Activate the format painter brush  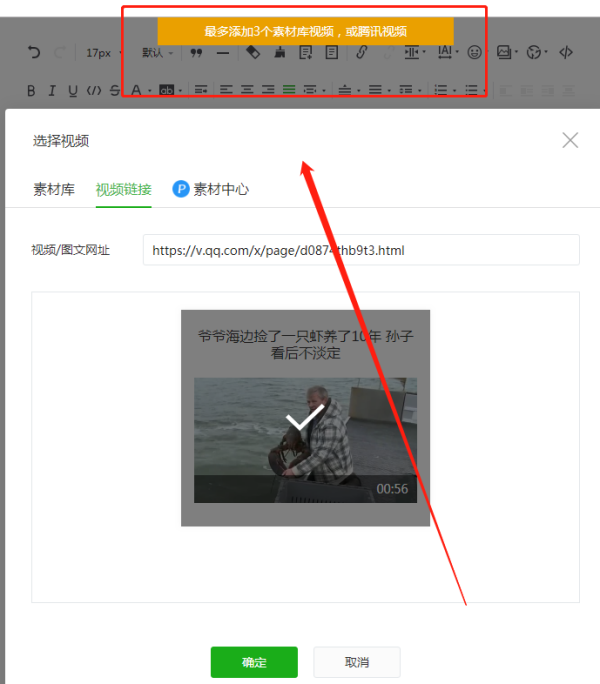280,52
